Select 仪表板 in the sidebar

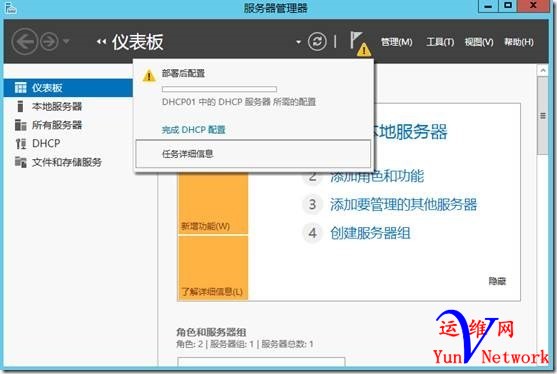(68, 88)
